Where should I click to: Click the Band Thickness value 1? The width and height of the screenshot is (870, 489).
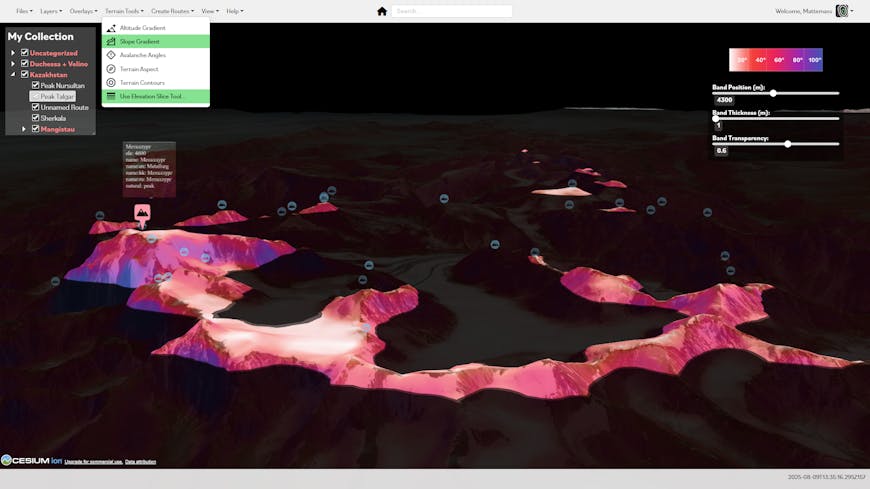pyautogui.click(x=719, y=125)
